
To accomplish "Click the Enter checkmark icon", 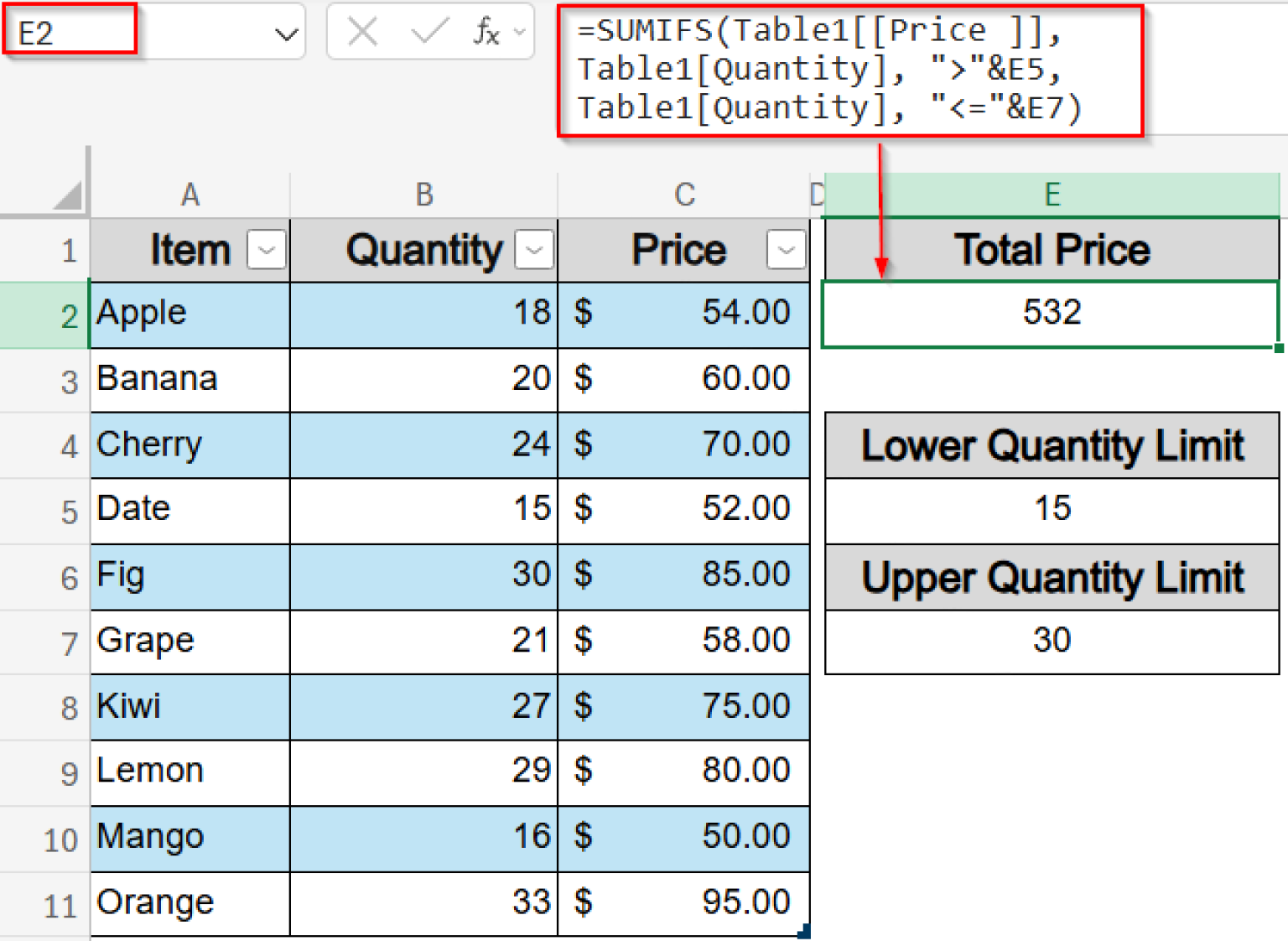I will tap(428, 31).
